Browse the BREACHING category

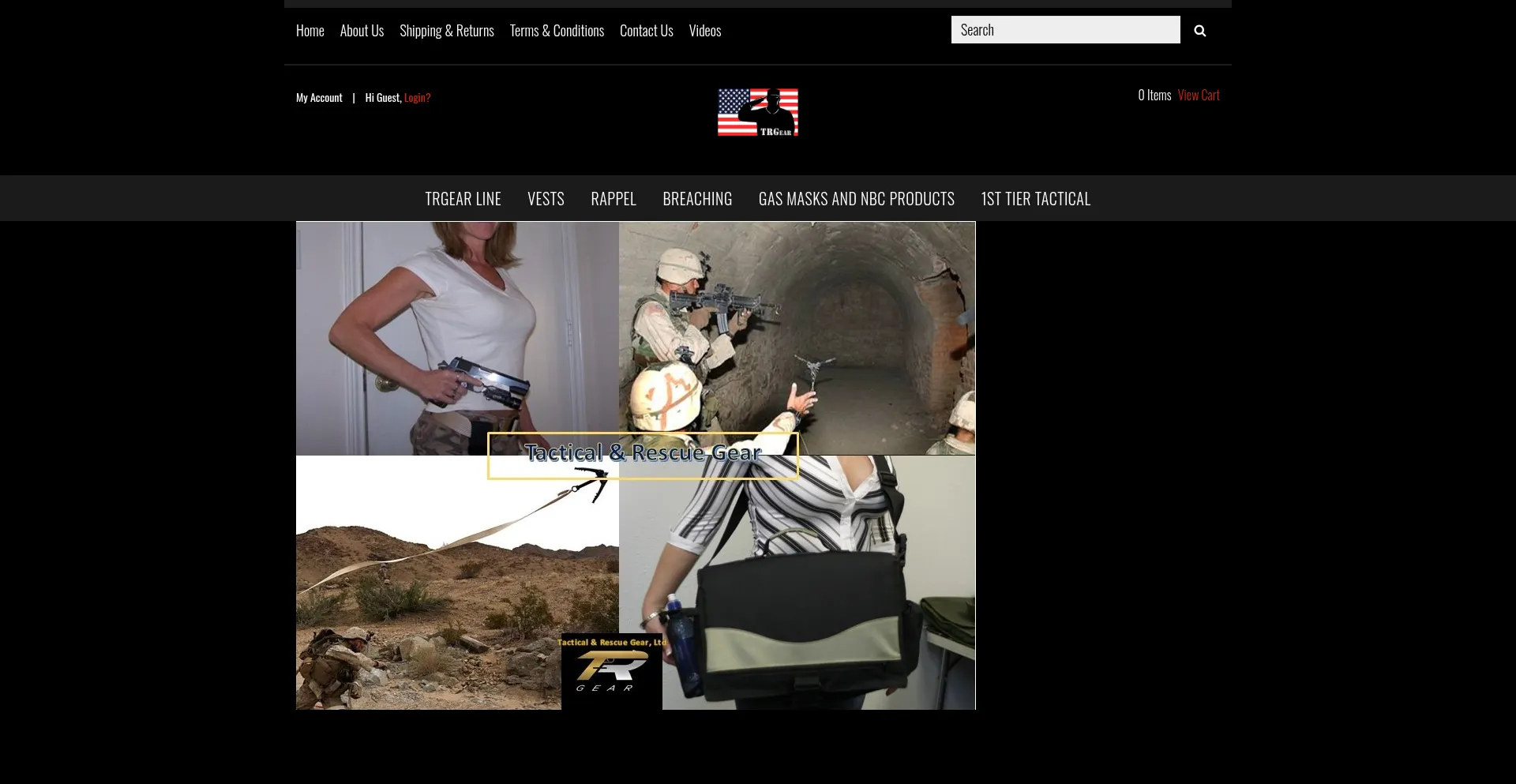pos(697,199)
